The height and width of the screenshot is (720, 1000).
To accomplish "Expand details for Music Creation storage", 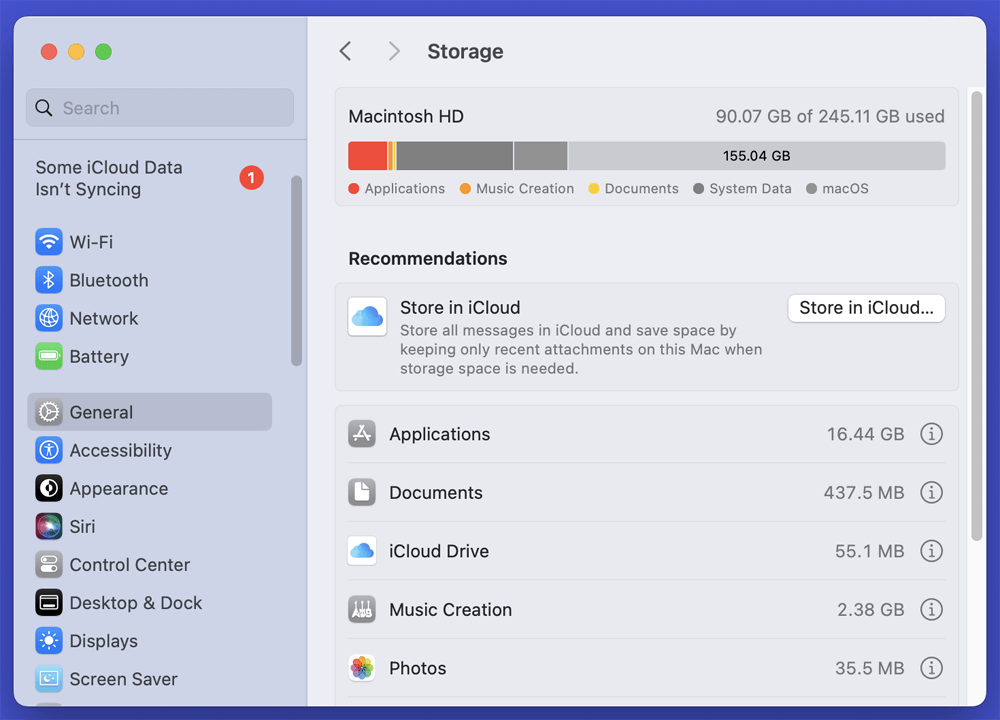I will pyautogui.click(x=931, y=609).
